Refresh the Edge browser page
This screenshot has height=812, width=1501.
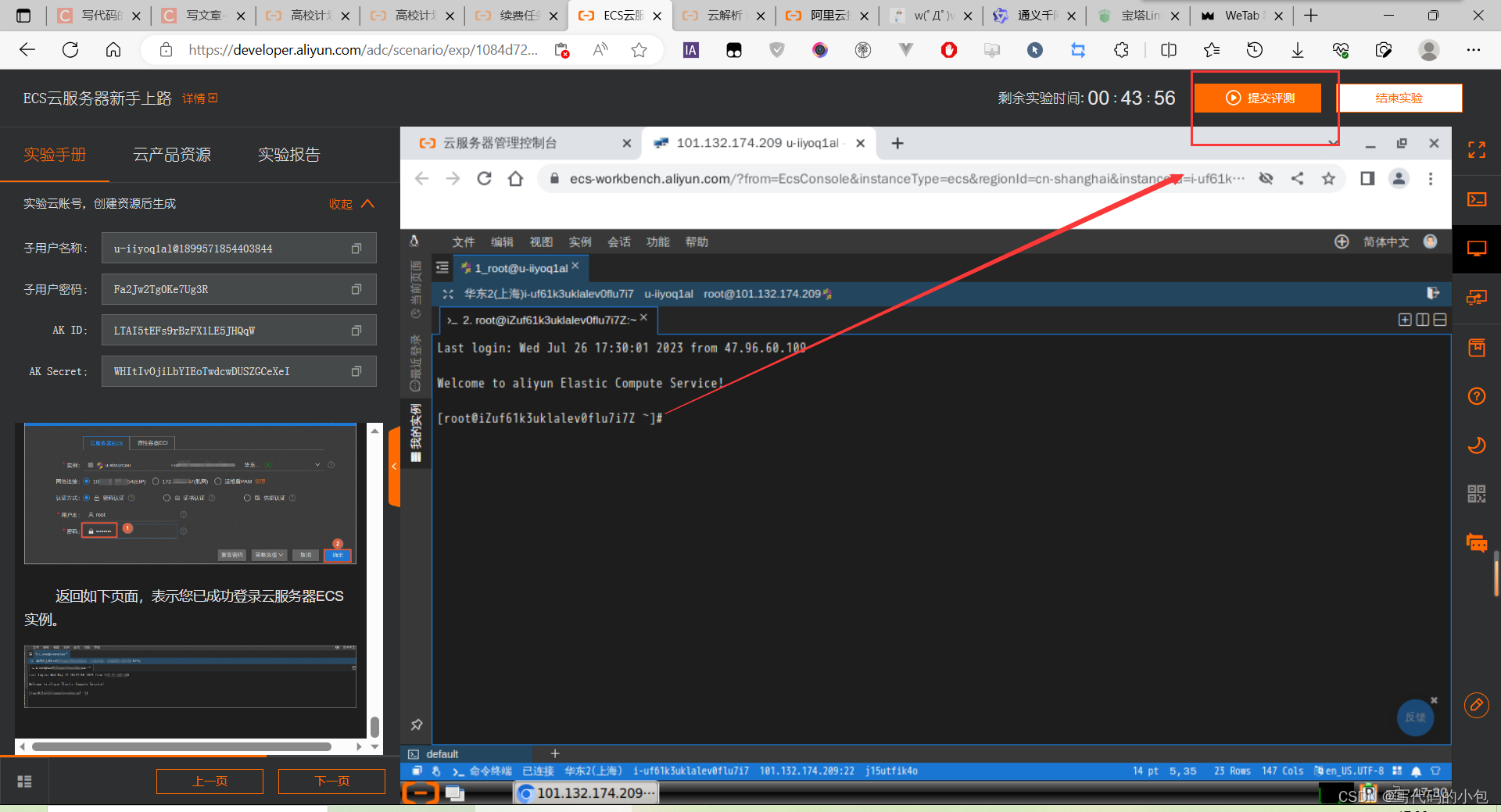(x=70, y=50)
